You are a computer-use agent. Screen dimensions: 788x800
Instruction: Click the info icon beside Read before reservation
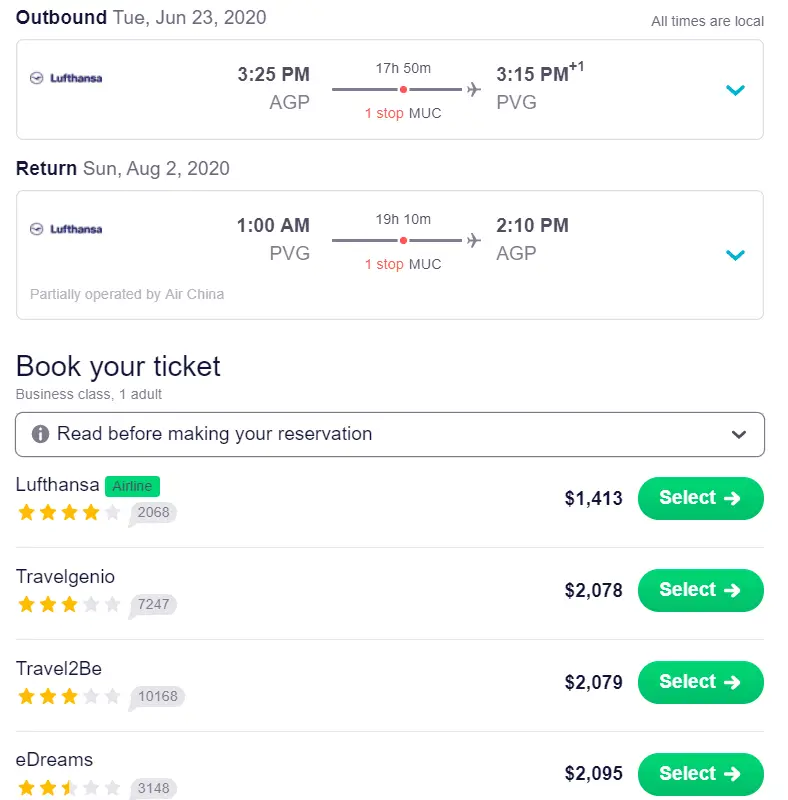41,434
